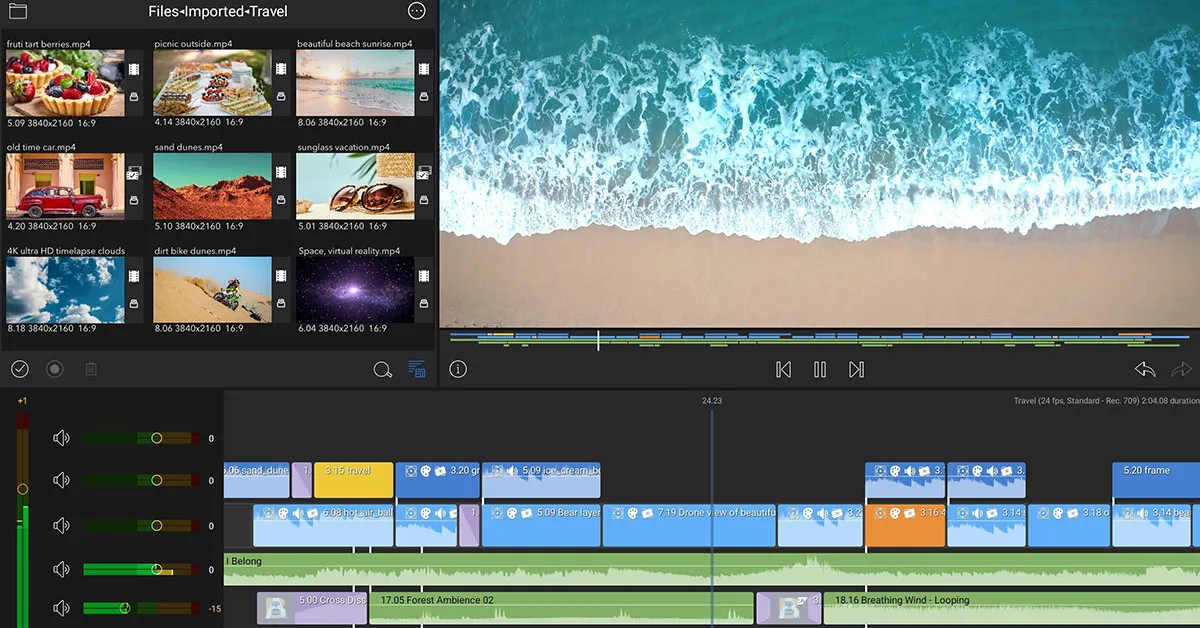The image size is (1200, 628).
Task: Mute the bottom audio track at -15
Action: tap(61, 608)
